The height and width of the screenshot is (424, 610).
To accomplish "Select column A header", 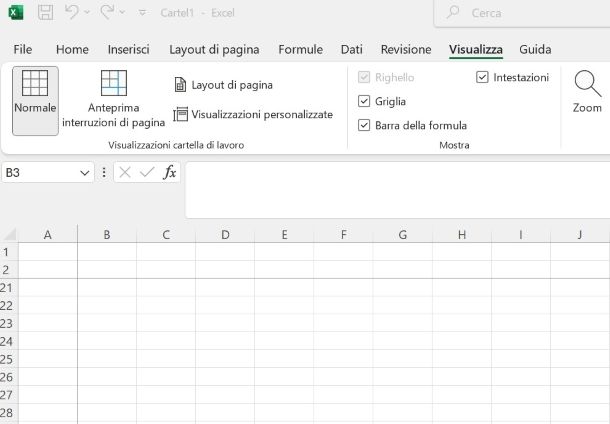I will tap(48, 235).
